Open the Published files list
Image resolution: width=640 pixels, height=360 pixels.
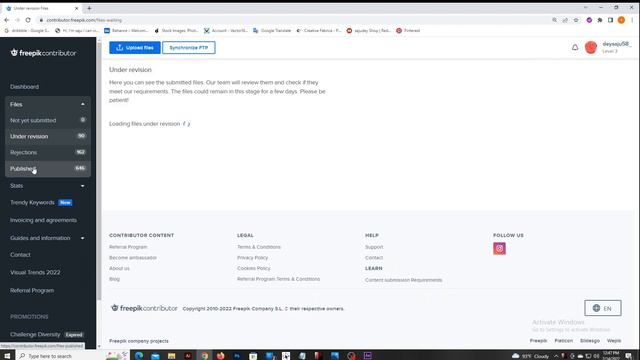click(48, 168)
